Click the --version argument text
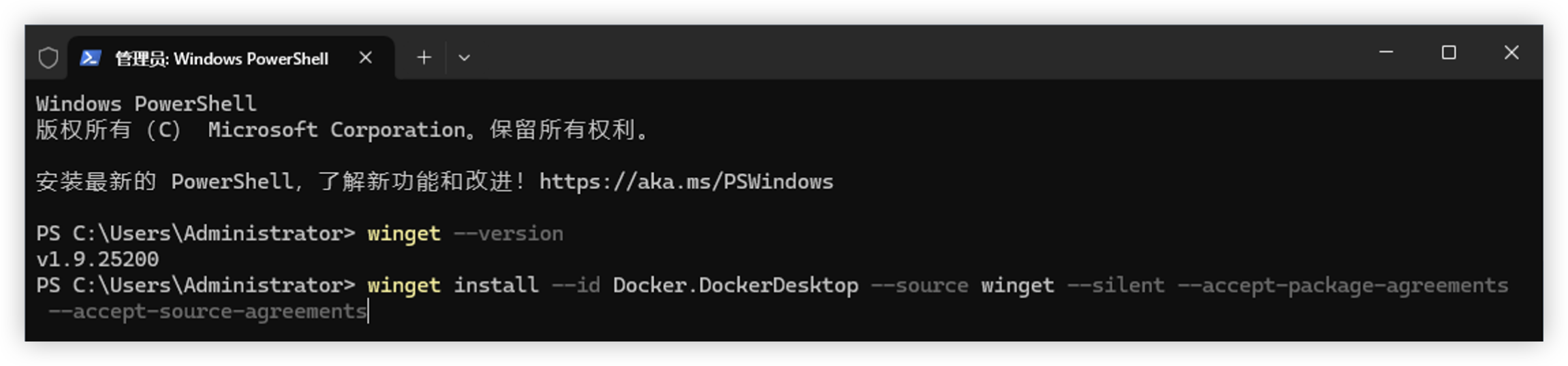 tap(508, 233)
